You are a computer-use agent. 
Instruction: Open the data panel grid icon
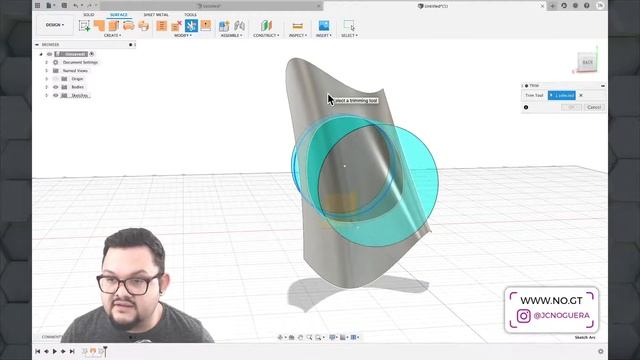point(38,6)
